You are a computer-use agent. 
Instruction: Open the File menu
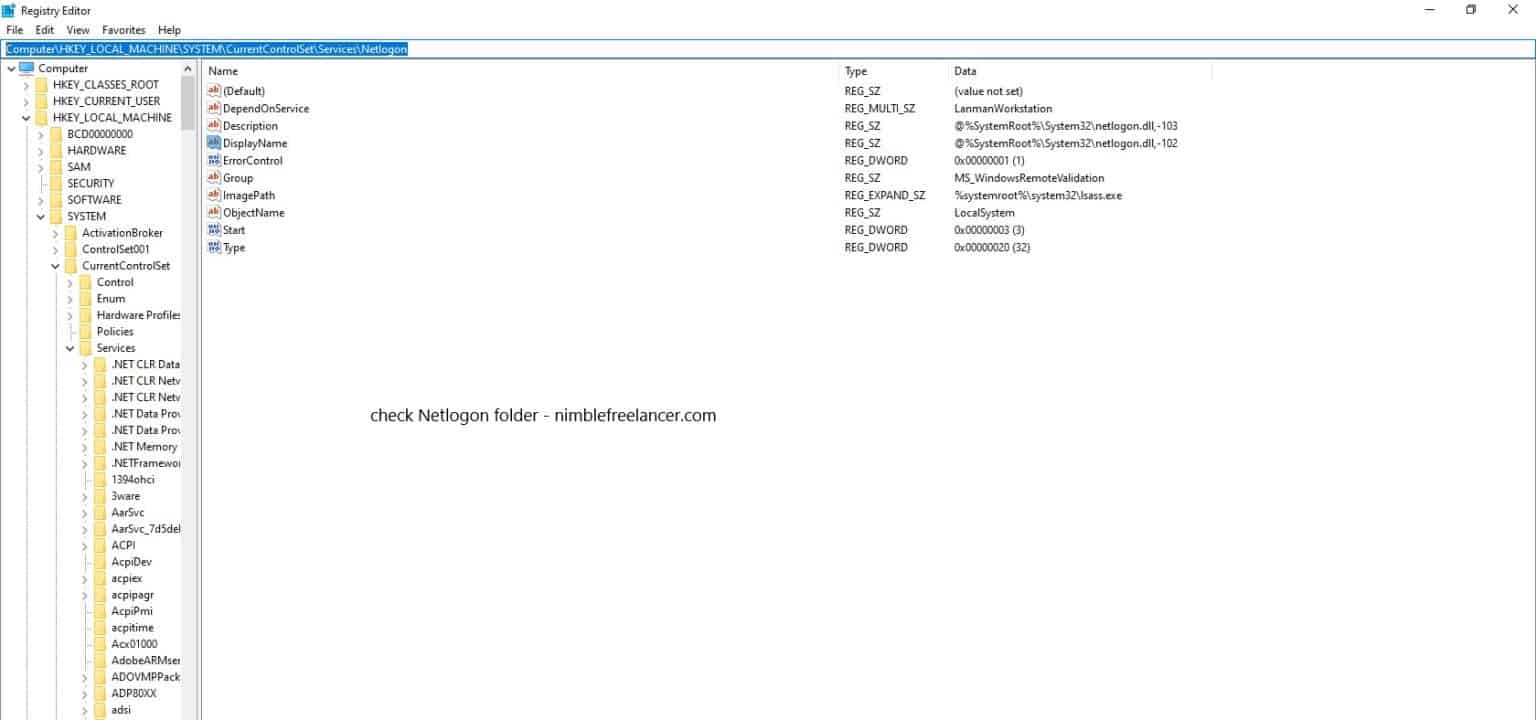tap(14, 29)
